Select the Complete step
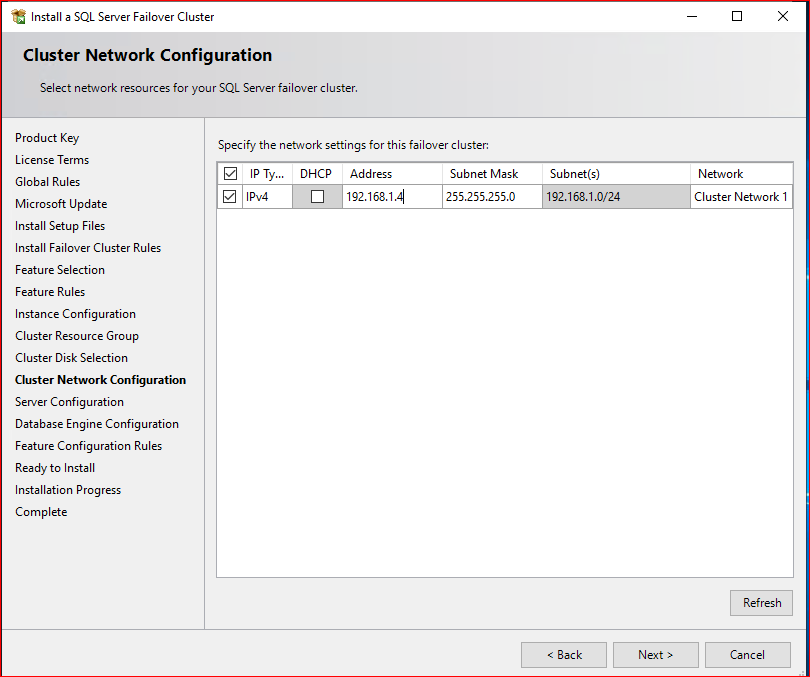 [41, 512]
